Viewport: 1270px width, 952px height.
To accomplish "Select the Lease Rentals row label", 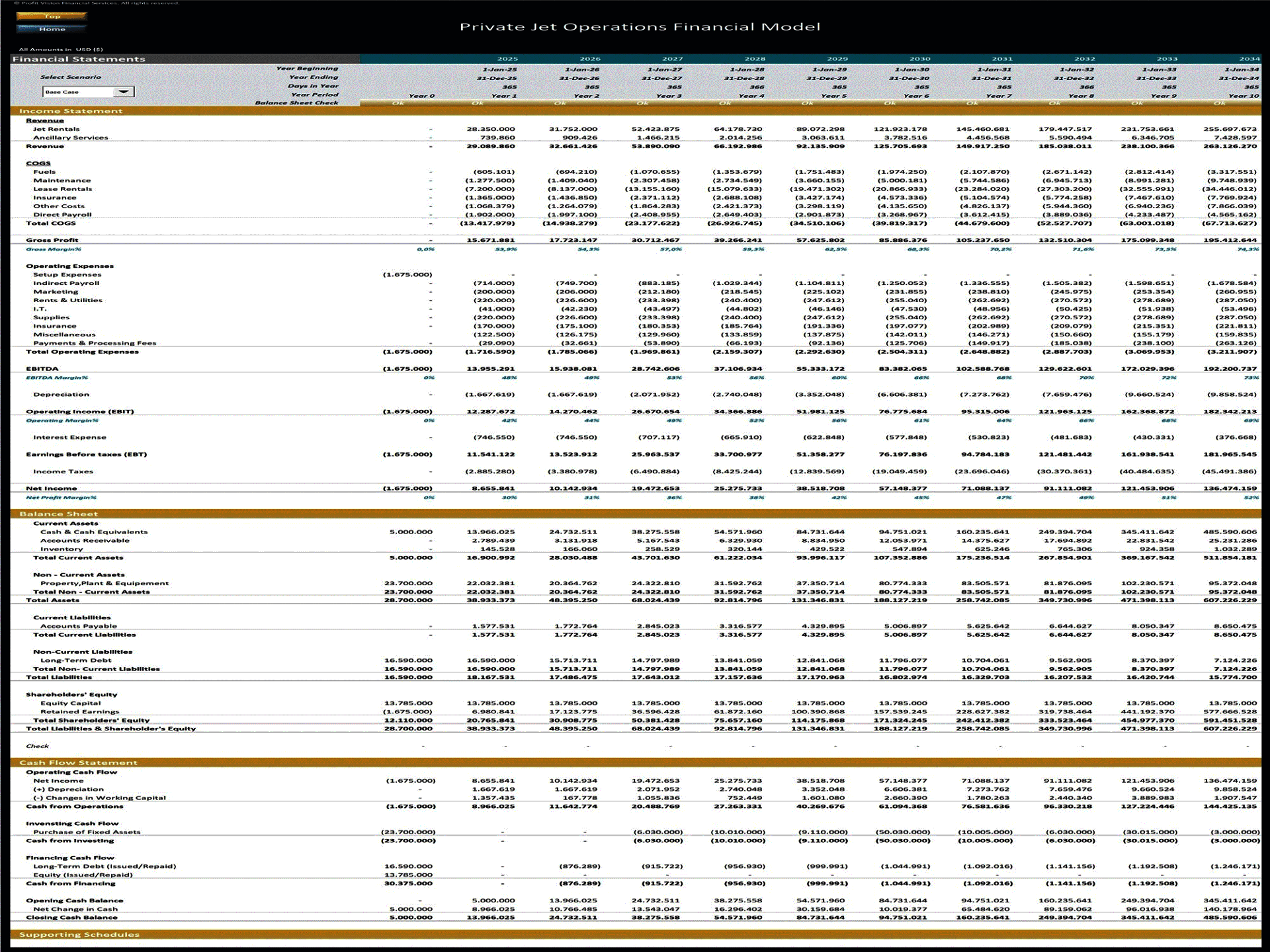I will click(63, 189).
